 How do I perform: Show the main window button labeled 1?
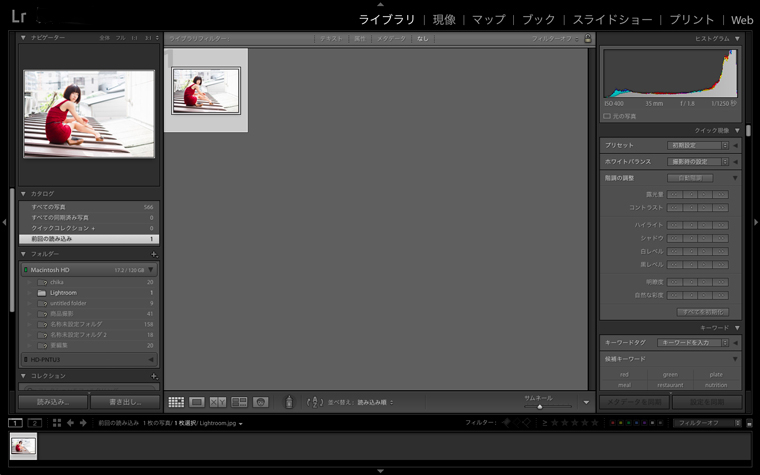coord(16,423)
